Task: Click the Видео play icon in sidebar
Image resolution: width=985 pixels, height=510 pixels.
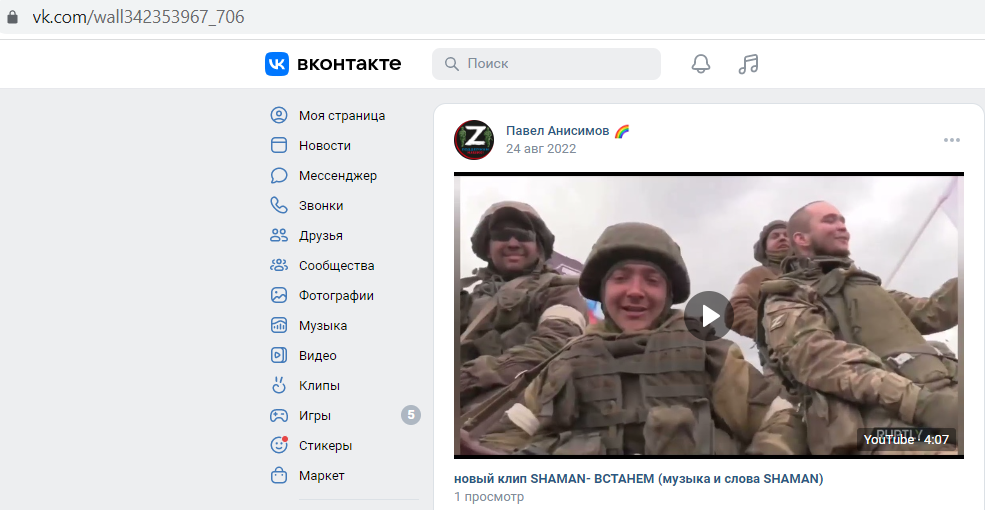Action: coord(278,355)
